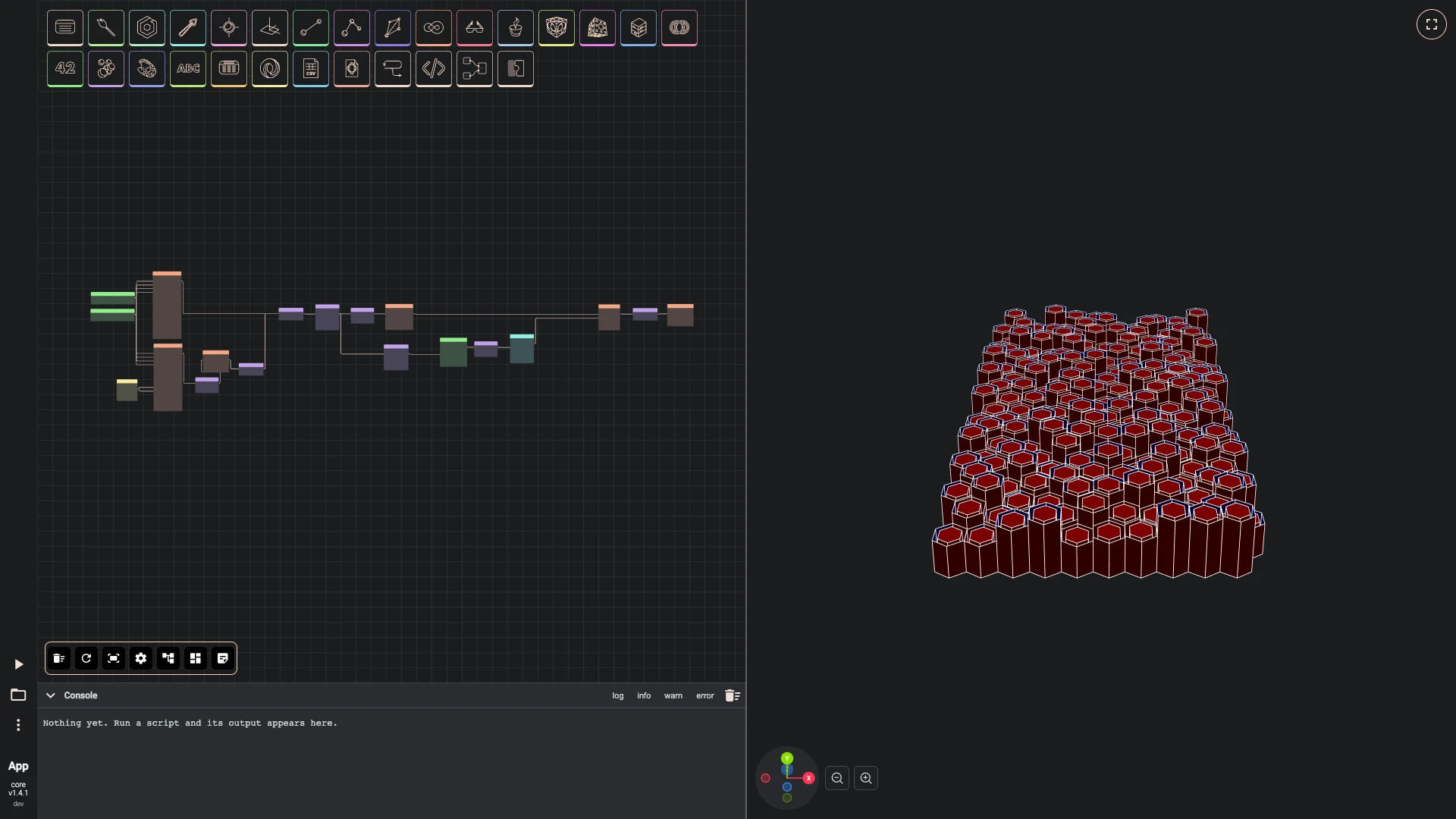1456x819 pixels.
Task: Collapse the Console panel with its chevron
Action: click(x=51, y=695)
